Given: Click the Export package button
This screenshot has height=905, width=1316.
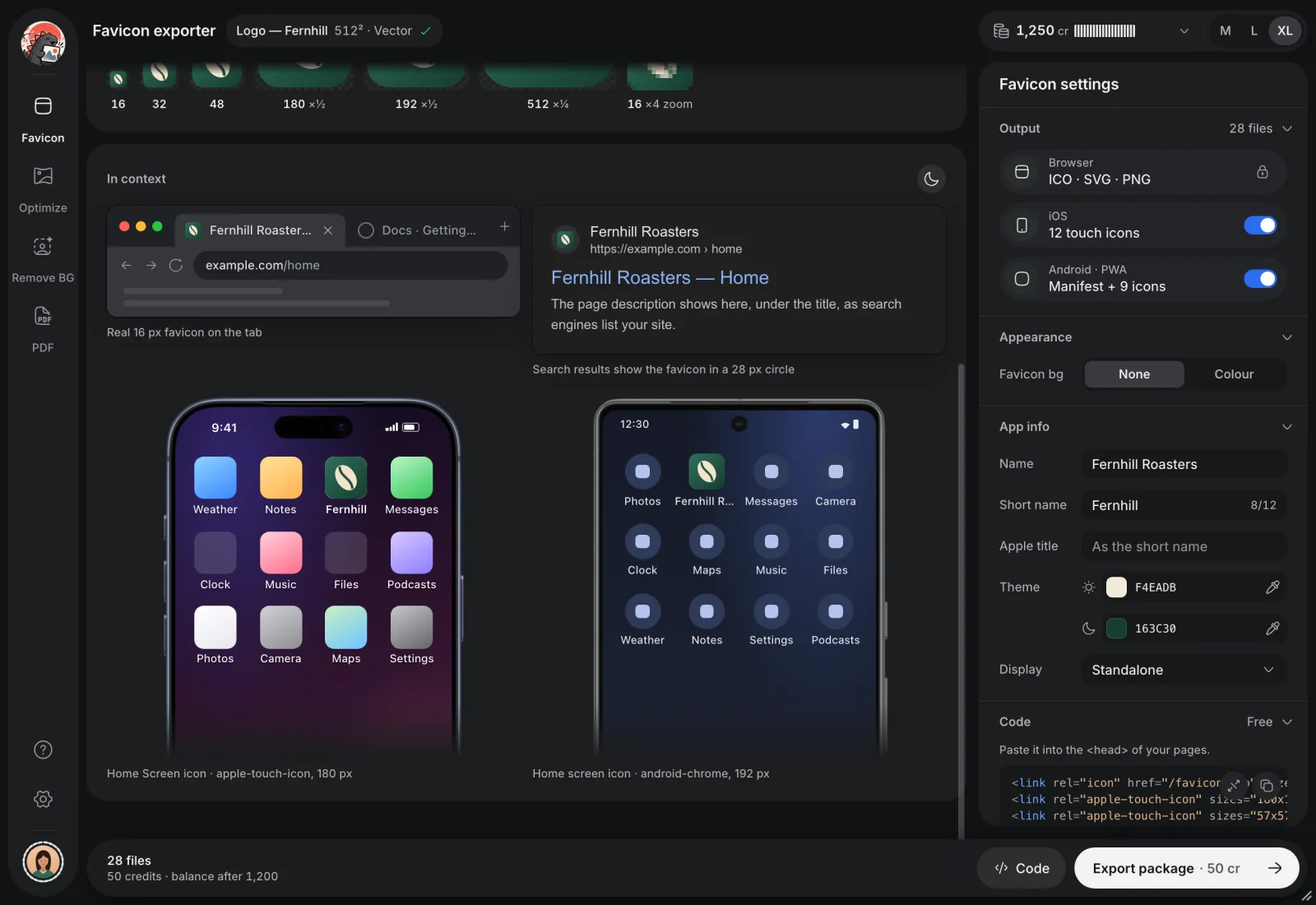Looking at the screenshot, I should [x=1186, y=868].
